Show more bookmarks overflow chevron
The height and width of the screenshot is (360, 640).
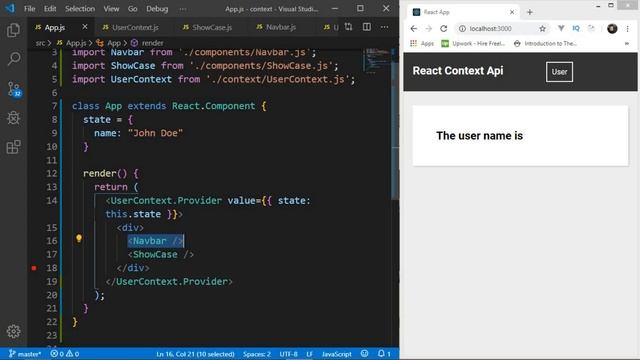click(627, 43)
